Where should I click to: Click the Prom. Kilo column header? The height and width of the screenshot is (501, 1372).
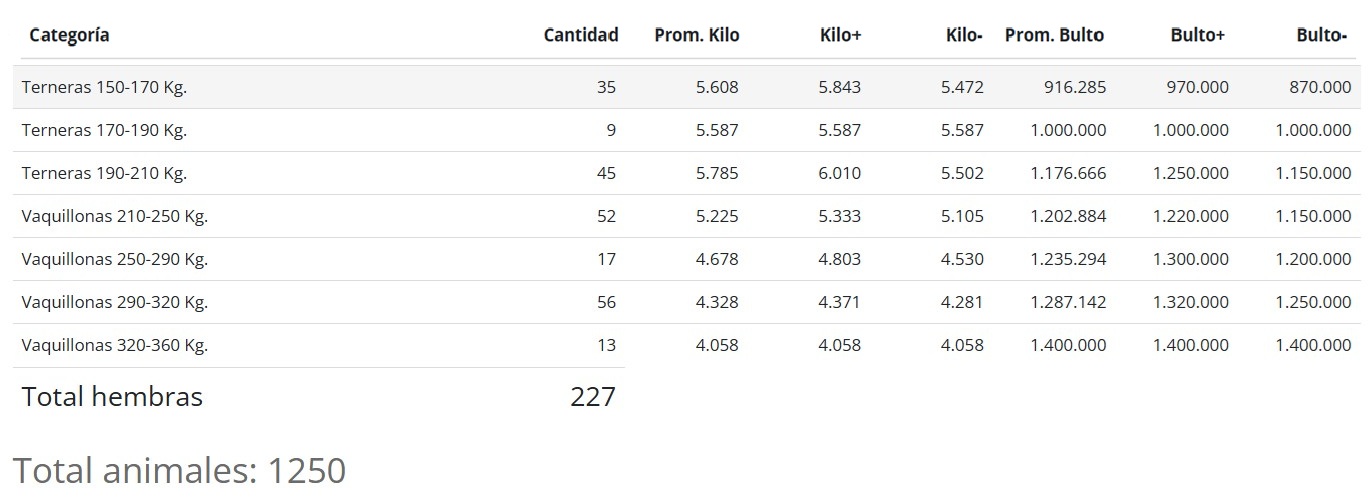[696, 35]
